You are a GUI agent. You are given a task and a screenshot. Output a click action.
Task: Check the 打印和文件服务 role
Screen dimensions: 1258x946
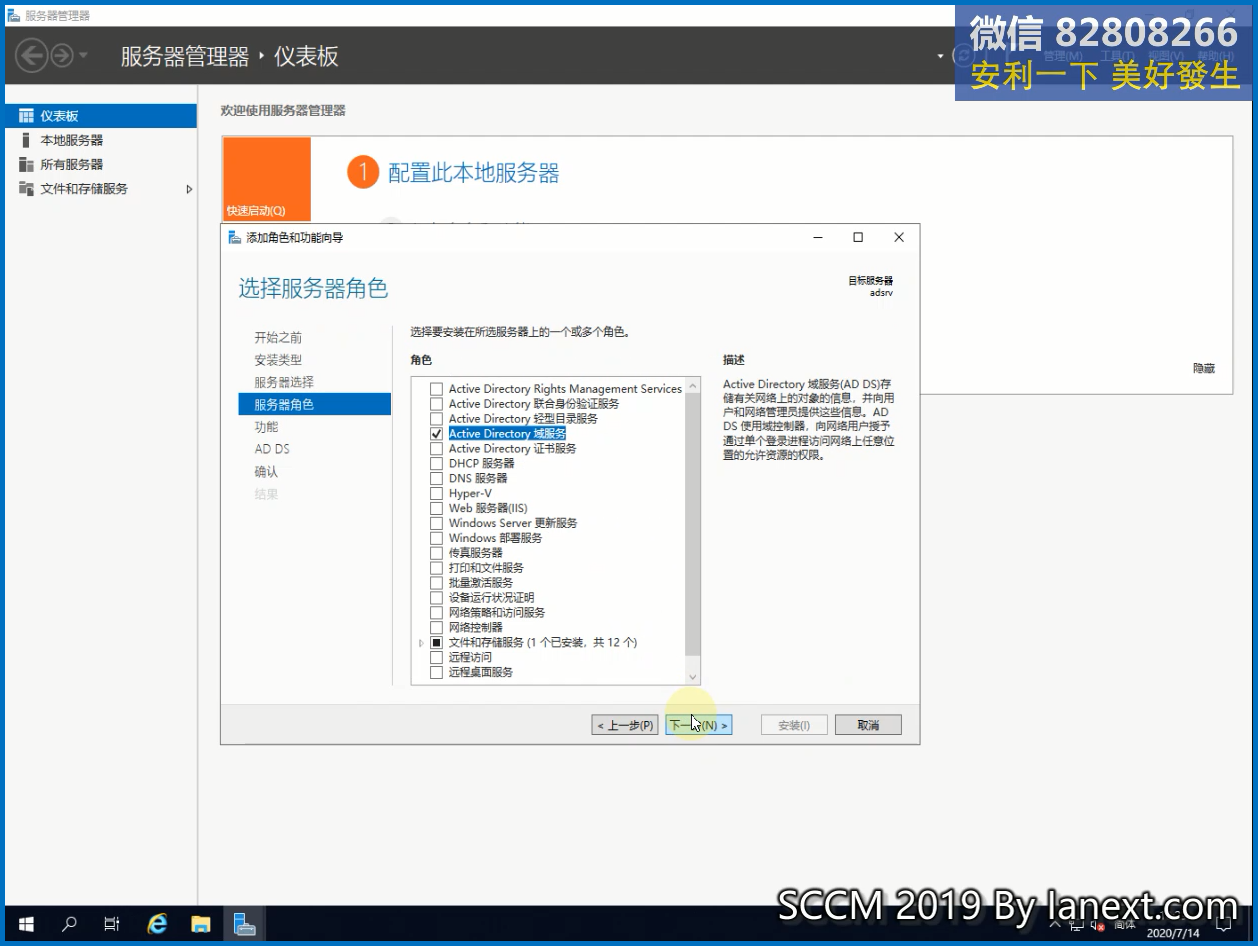436,568
